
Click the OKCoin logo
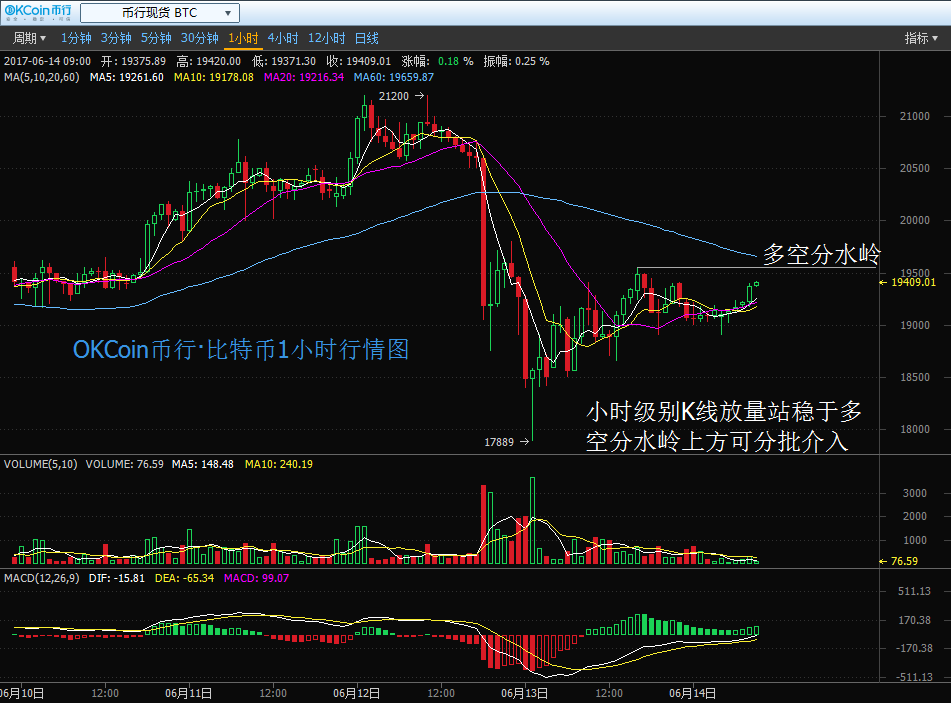click(x=38, y=13)
